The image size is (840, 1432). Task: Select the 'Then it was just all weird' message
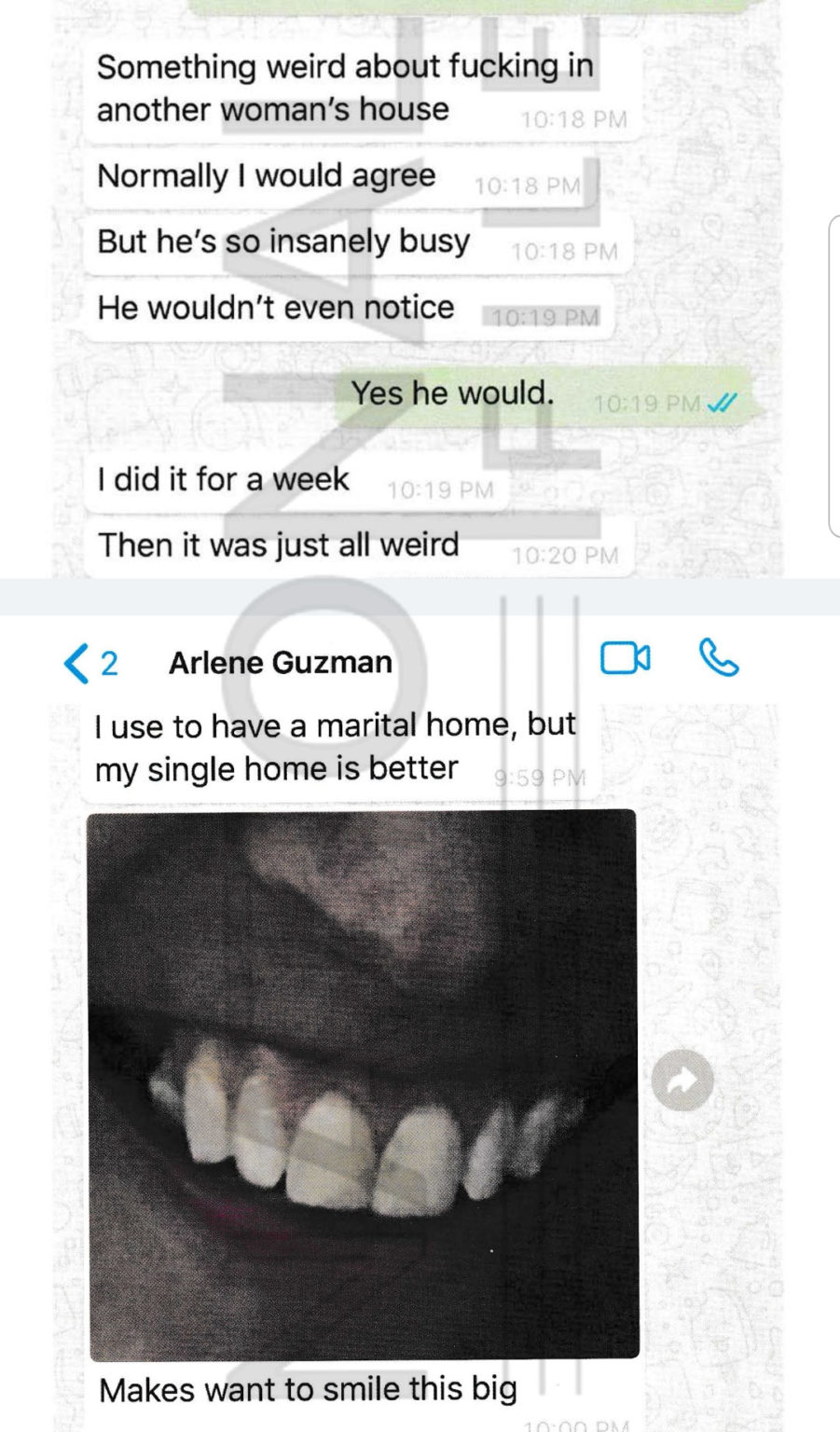[359, 549]
